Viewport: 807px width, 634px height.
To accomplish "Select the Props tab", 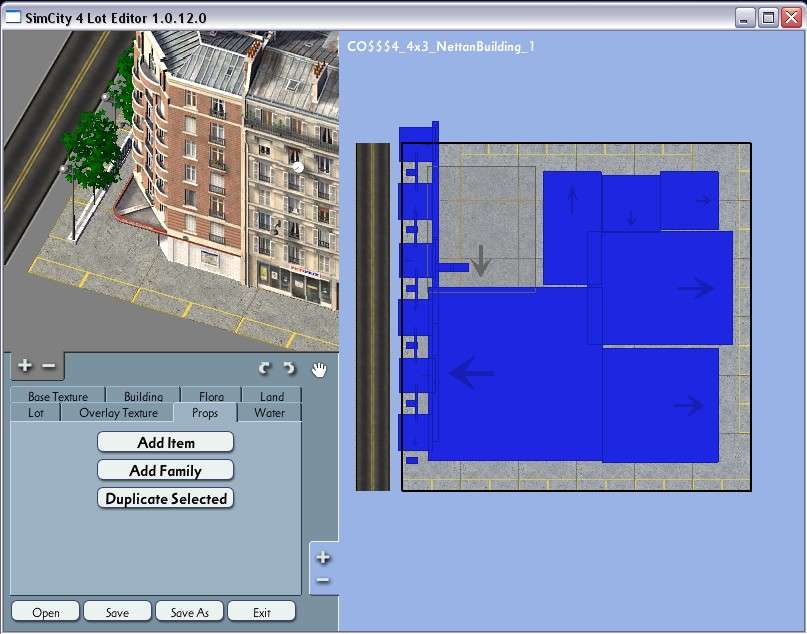I will coord(205,413).
